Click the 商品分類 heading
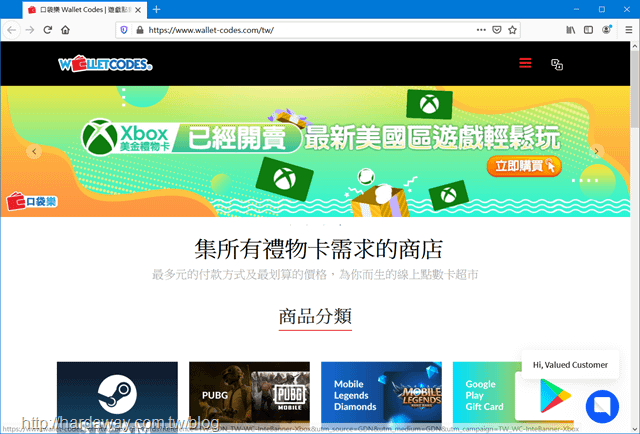 315,316
